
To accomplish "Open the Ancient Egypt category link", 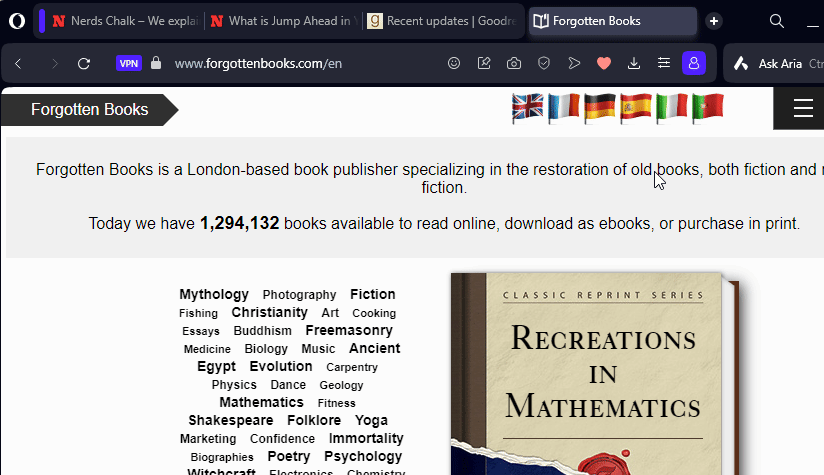I will point(298,357).
